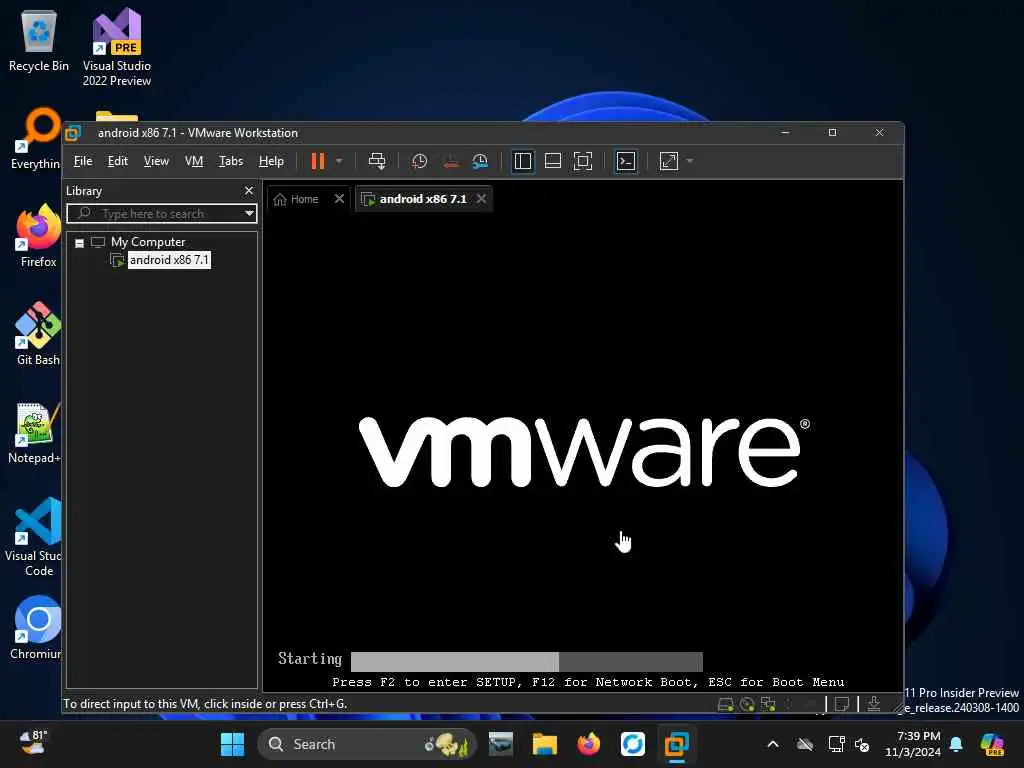The width and height of the screenshot is (1024, 768).
Task: Open the Copilot preview taskbar icon
Action: (x=992, y=744)
